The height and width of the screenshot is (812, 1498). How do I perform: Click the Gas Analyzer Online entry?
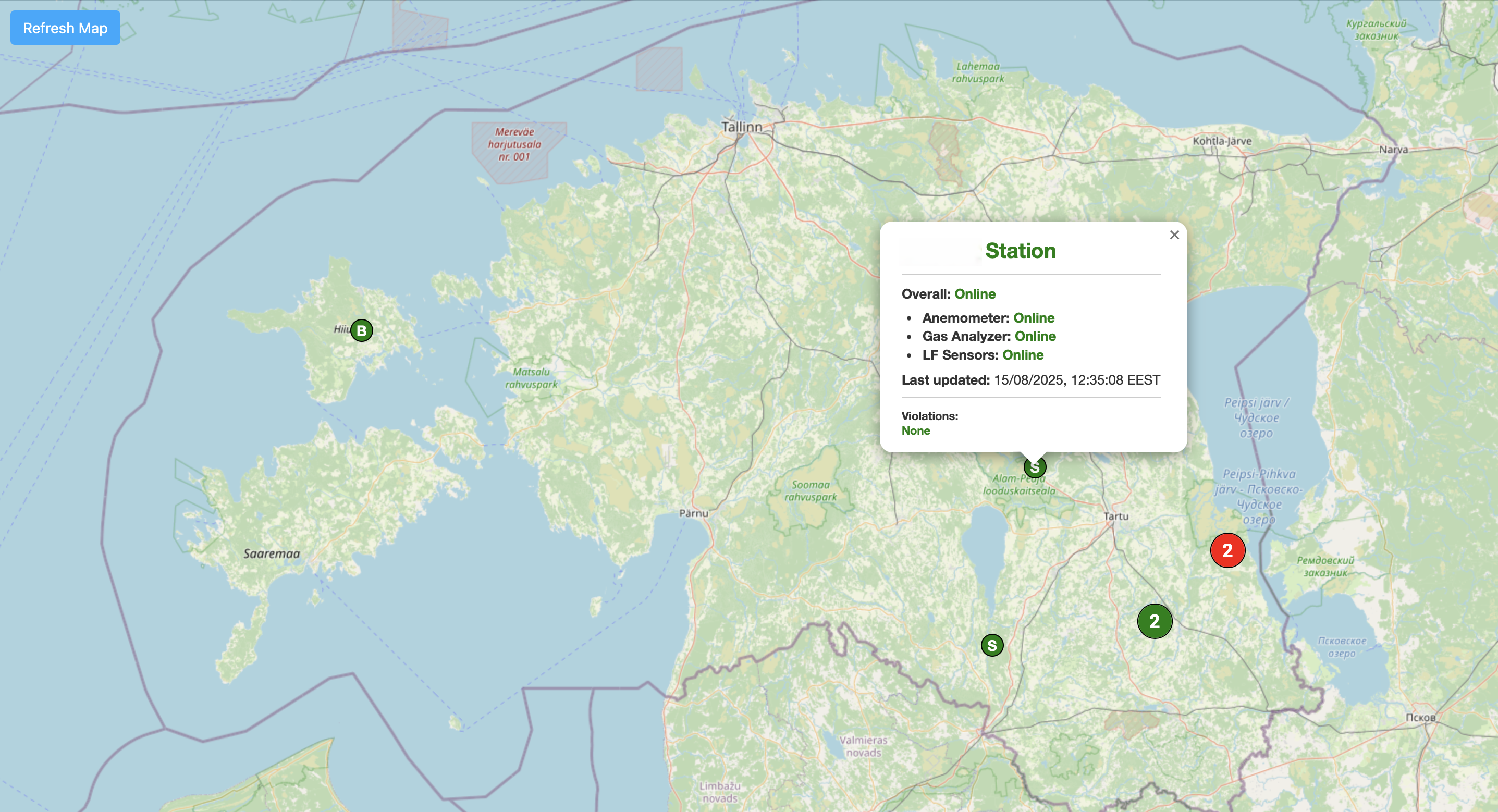click(x=1035, y=336)
